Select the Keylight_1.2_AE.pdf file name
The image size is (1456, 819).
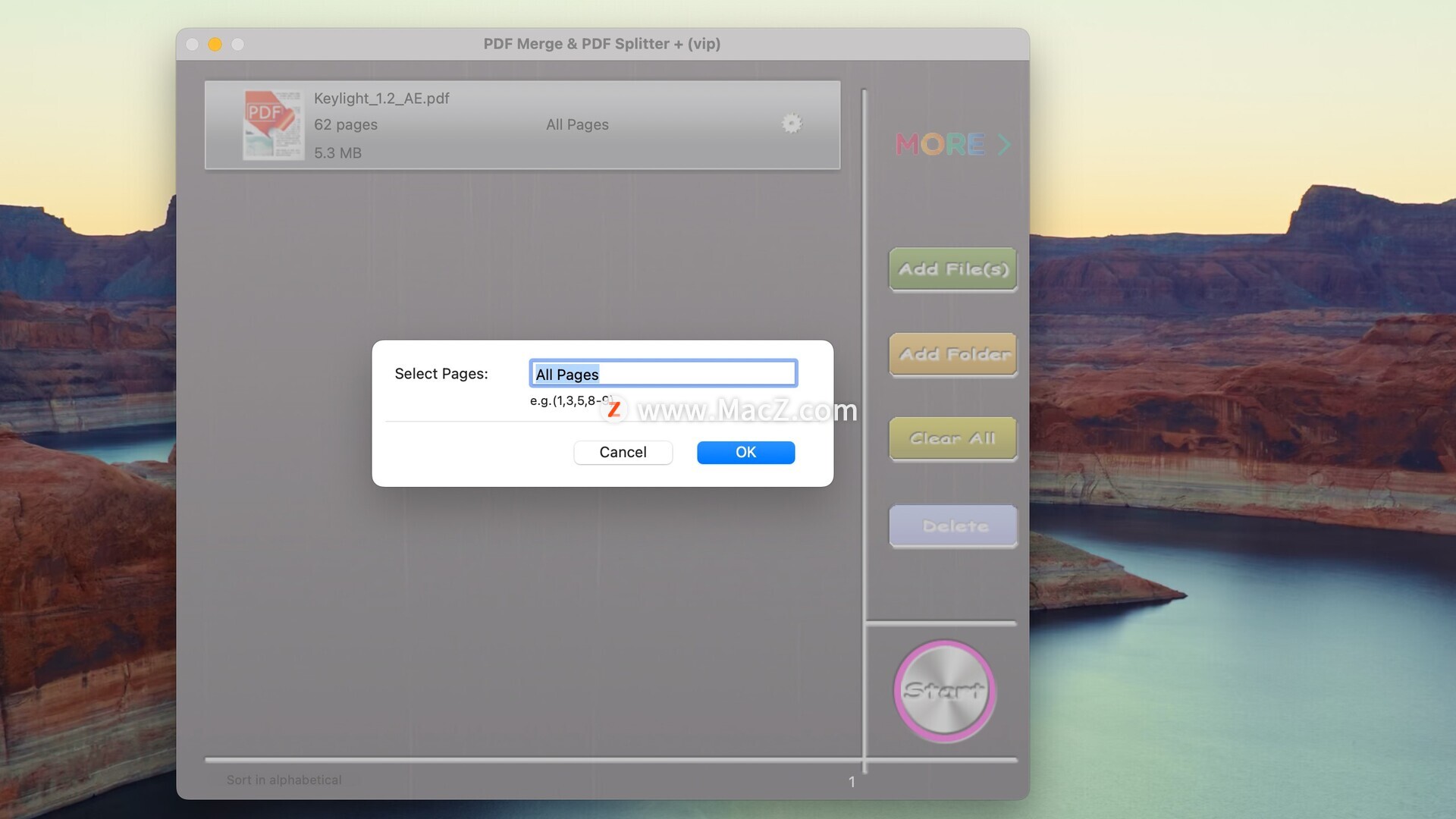(x=381, y=99)
